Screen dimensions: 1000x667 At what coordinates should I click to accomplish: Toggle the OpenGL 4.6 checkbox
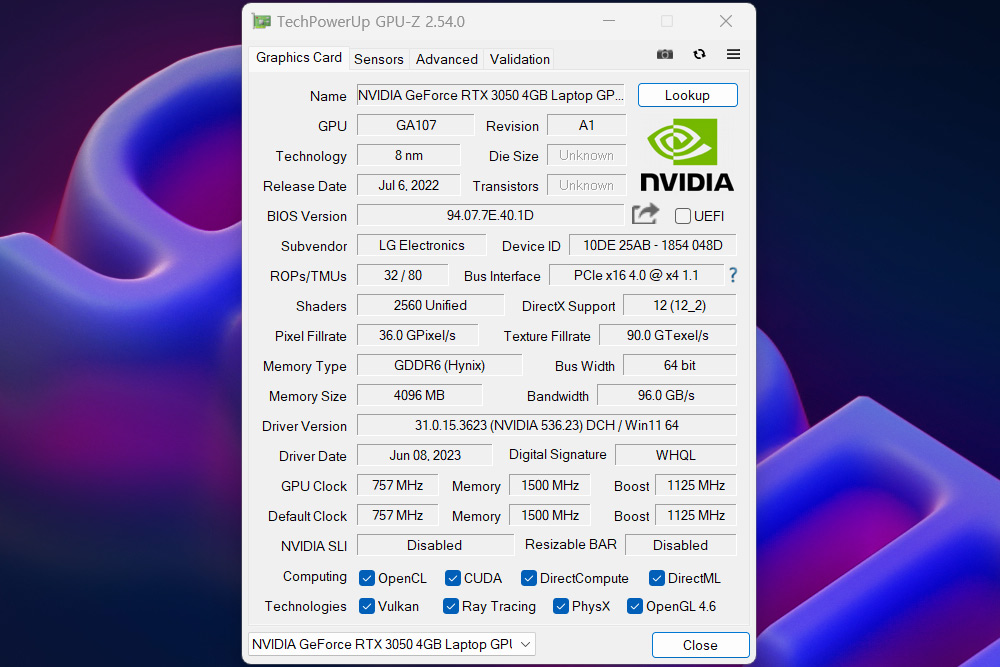(635, 606)
